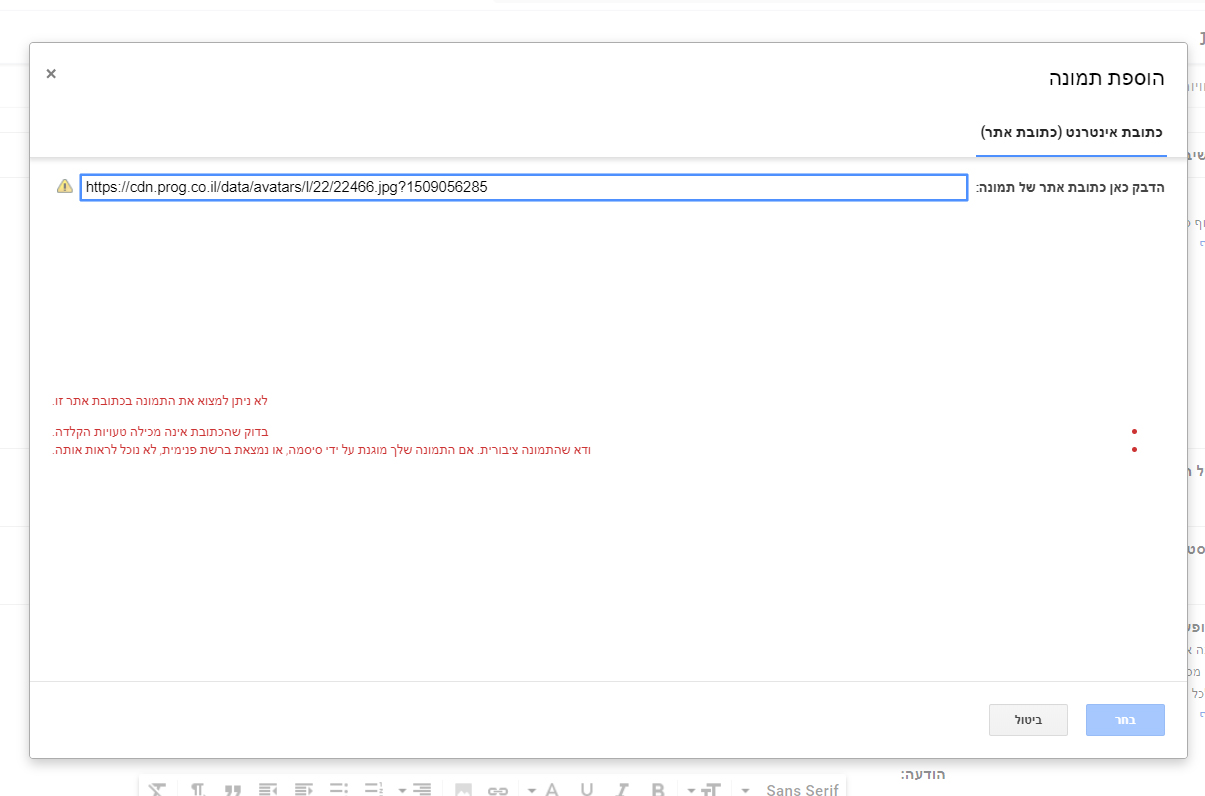Click the ביטול cancel button

click(x=1028, y=720)
